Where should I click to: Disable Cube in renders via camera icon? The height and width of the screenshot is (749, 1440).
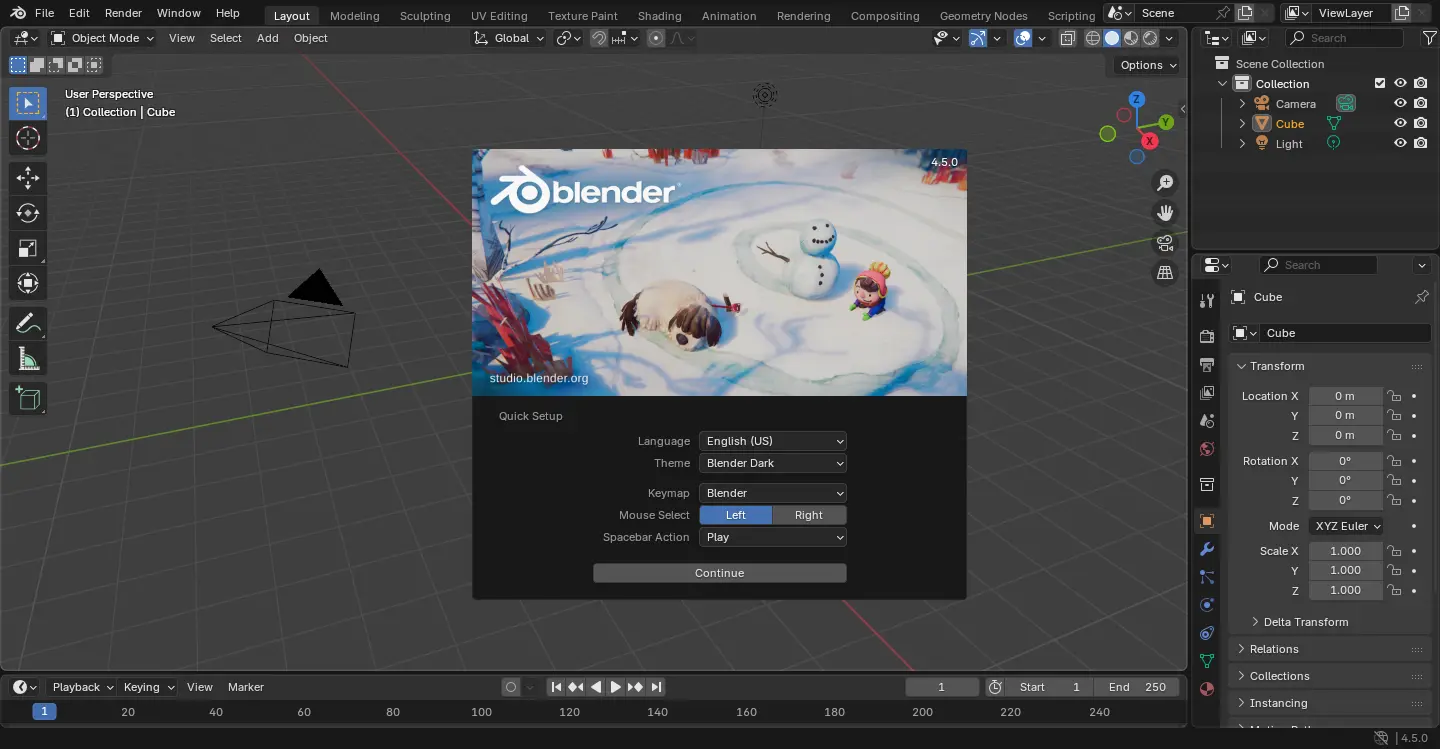coord(1420,123)
